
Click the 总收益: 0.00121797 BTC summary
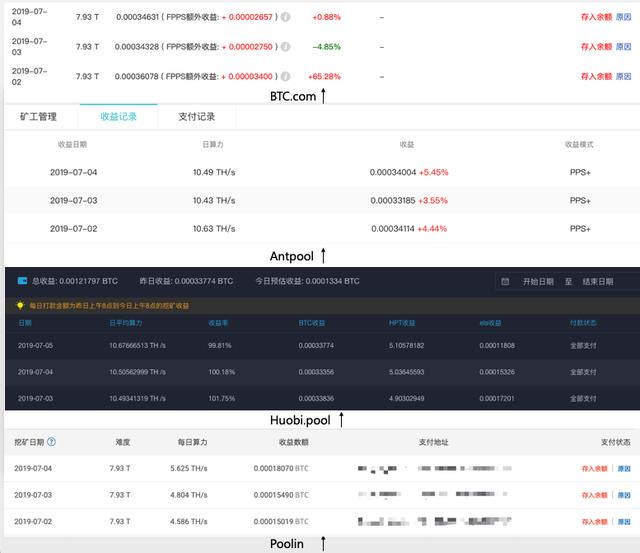[x=75, y=281]
